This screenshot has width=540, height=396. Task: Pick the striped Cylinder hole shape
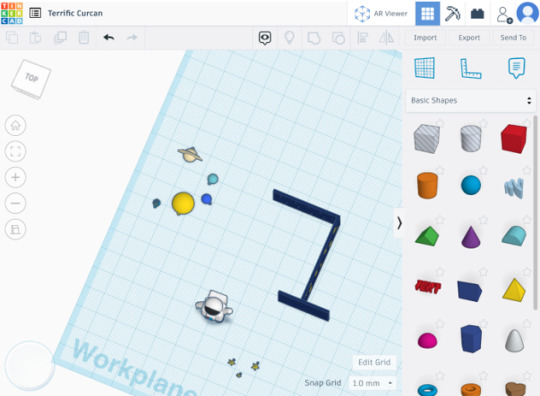[470, 138]
